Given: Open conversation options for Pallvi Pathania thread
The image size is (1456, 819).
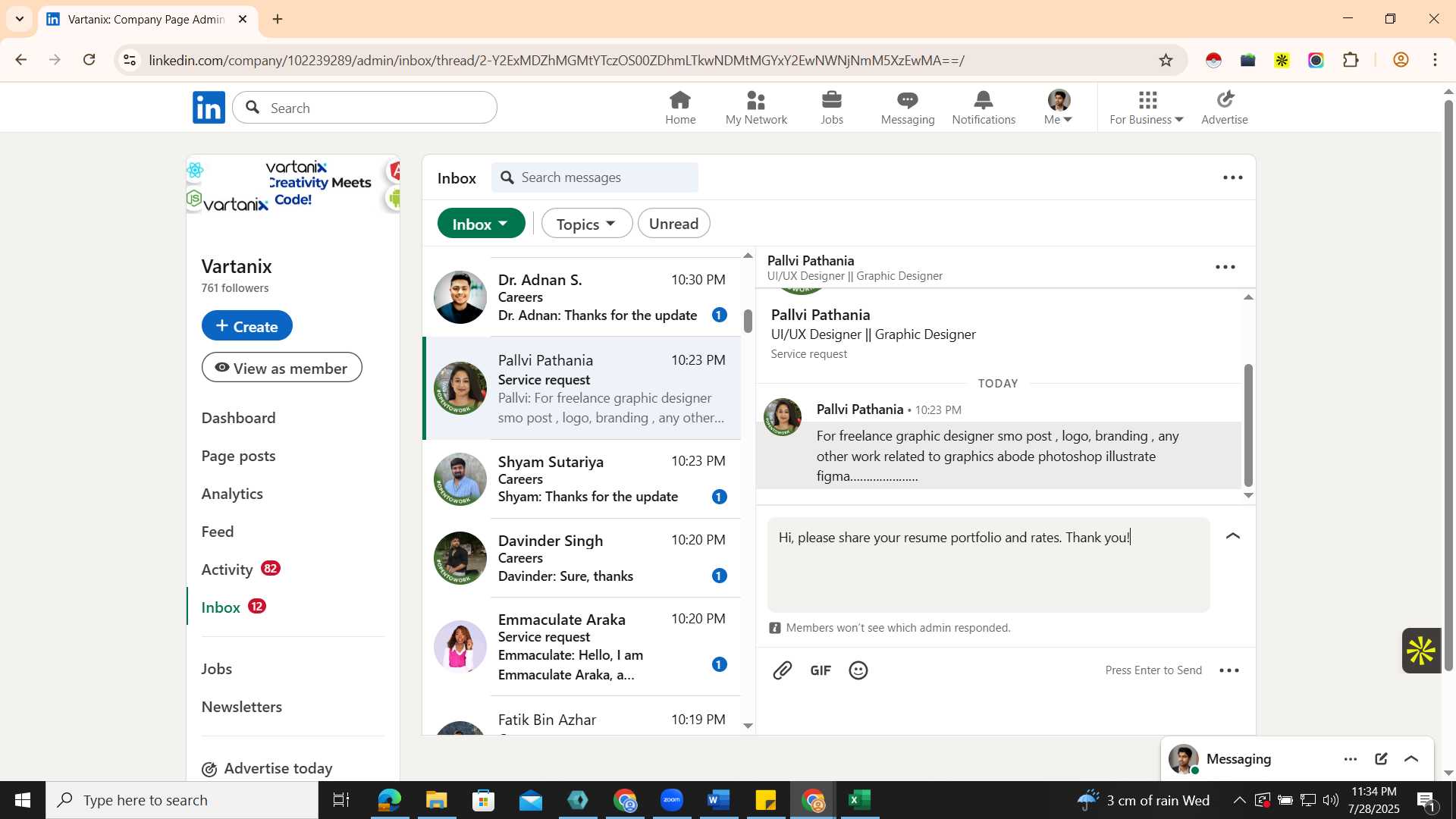Looking at the screenshot, I should [x=1225, y=267].
